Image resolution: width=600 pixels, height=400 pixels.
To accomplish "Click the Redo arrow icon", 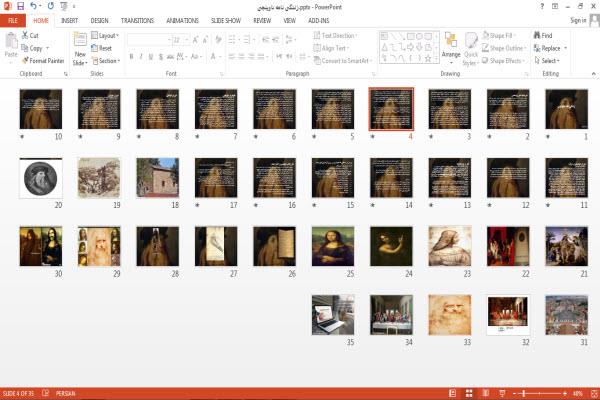I will pos(51,6).
